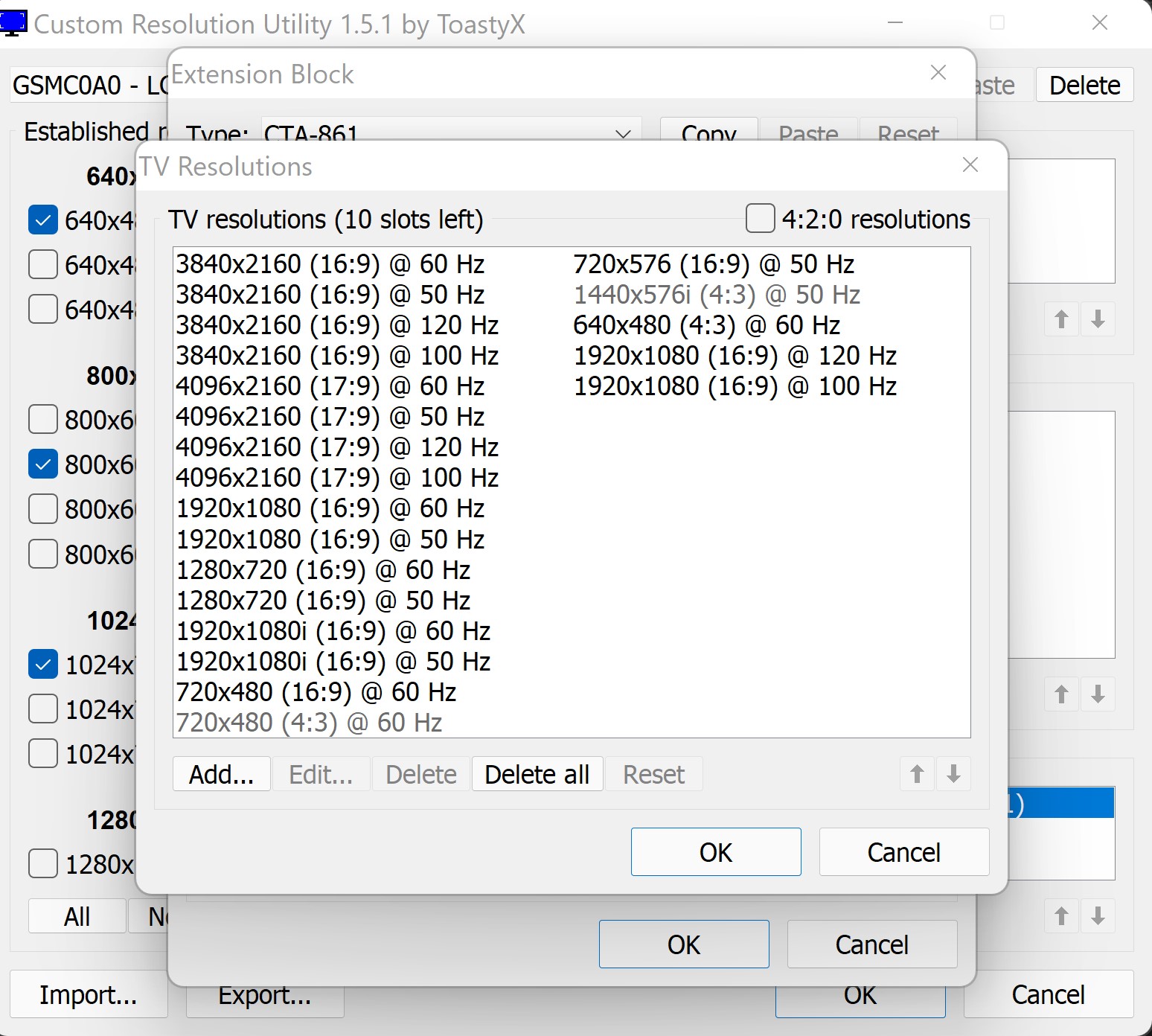Click OK in Extension Block dialog
1152x1036 pixels.
tap(684, 944)
